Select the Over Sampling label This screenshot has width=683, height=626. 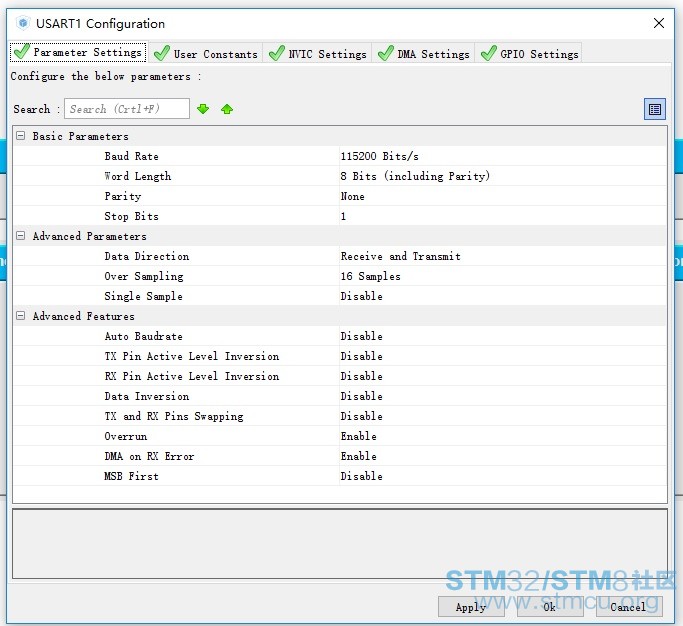pyautogui.click(x=144, y=276)
